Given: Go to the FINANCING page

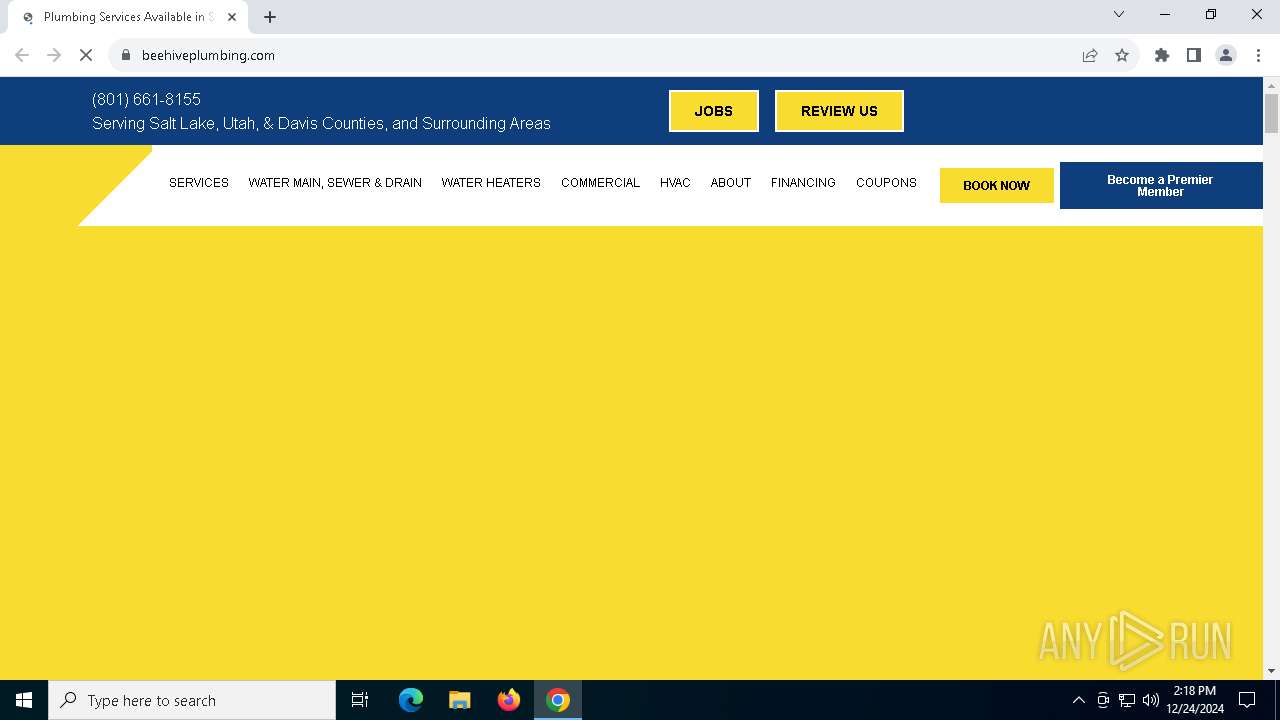Looking at the screenshot, I should click(803, 183).
